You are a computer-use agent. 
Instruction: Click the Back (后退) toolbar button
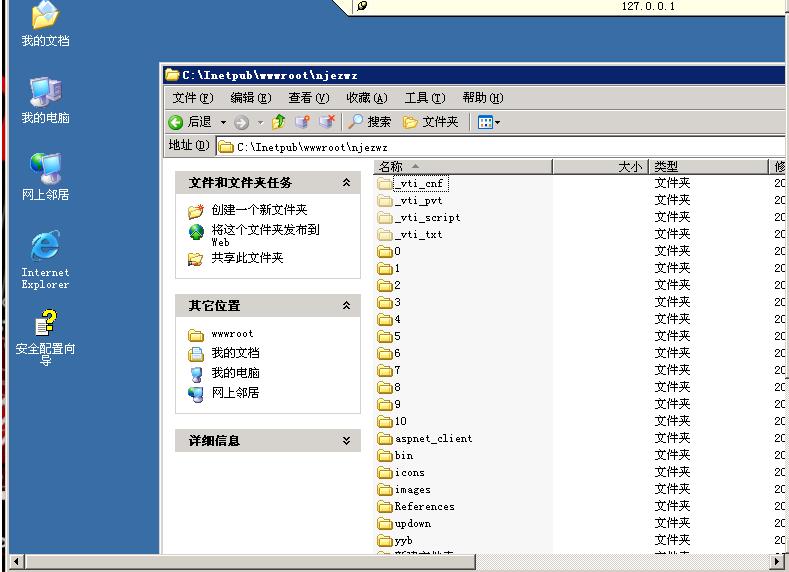[190, 122]
